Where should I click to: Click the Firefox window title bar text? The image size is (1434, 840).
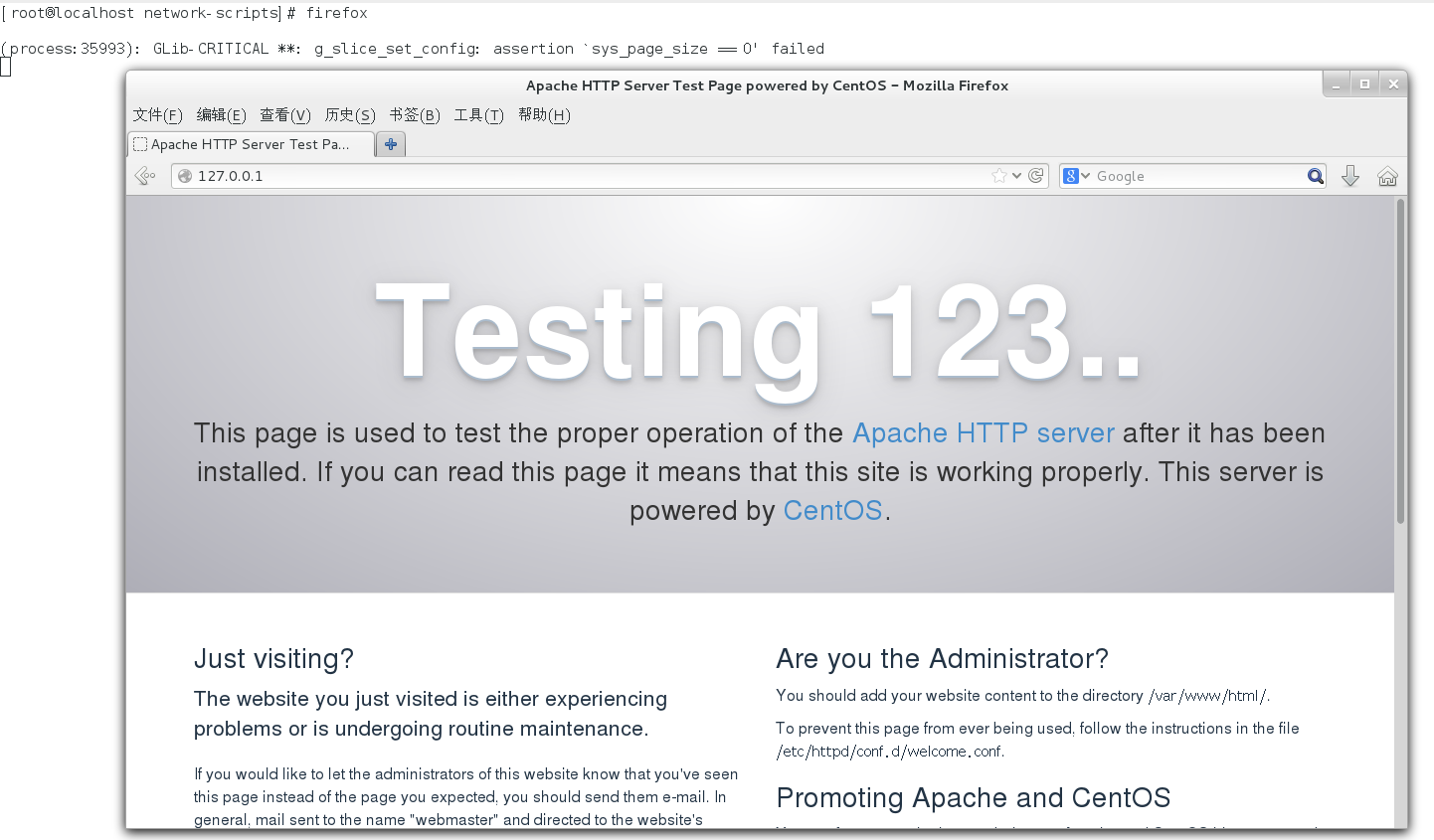[767, 85]
